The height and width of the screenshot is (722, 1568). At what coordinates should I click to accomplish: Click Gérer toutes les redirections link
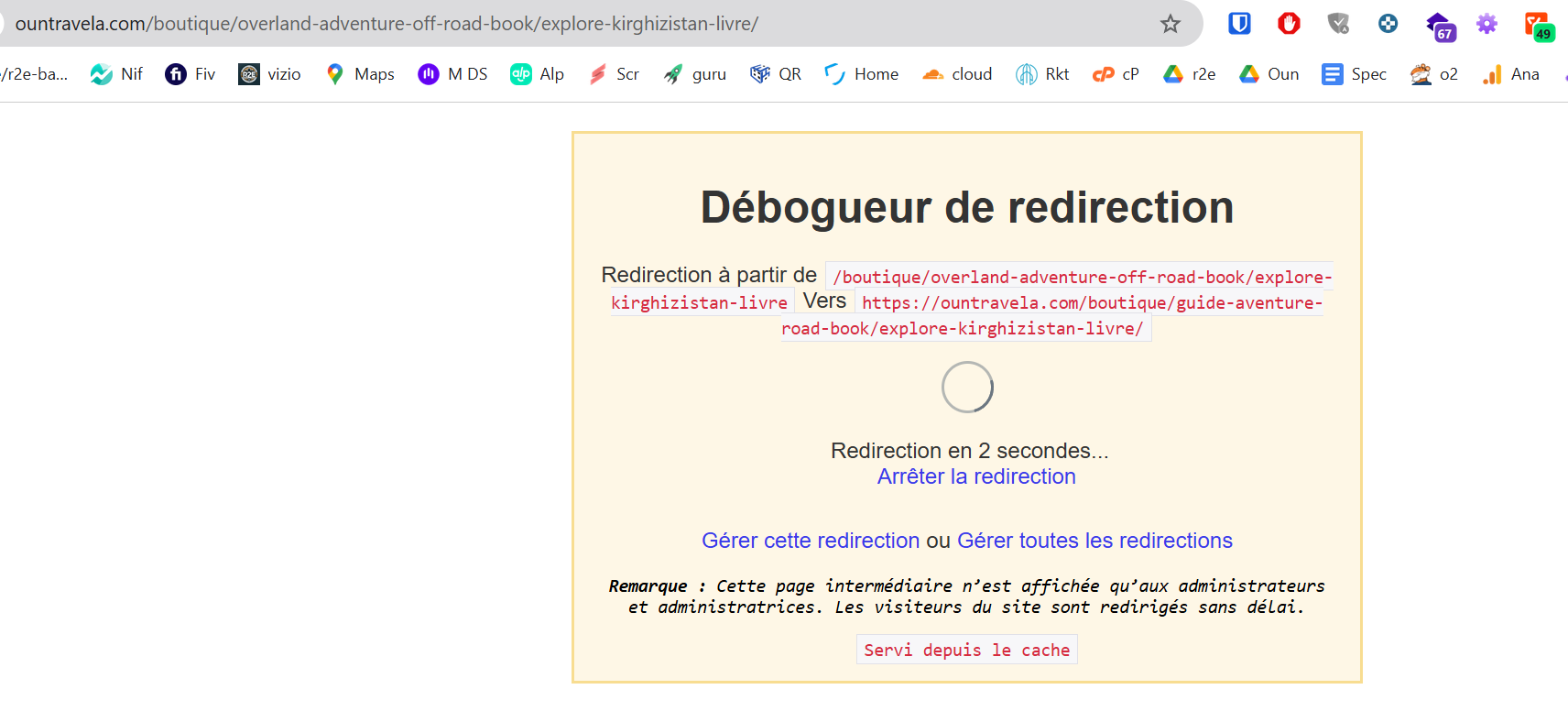point(1094,541)
